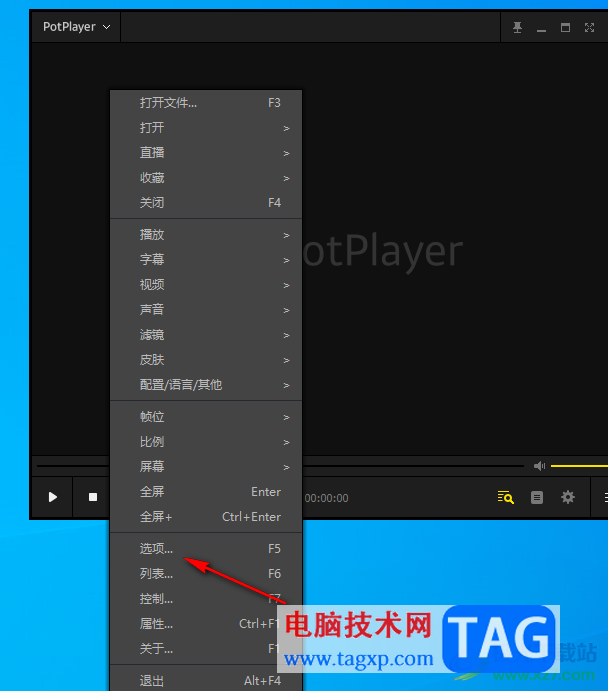Expand the 直播 submenu

206,153
